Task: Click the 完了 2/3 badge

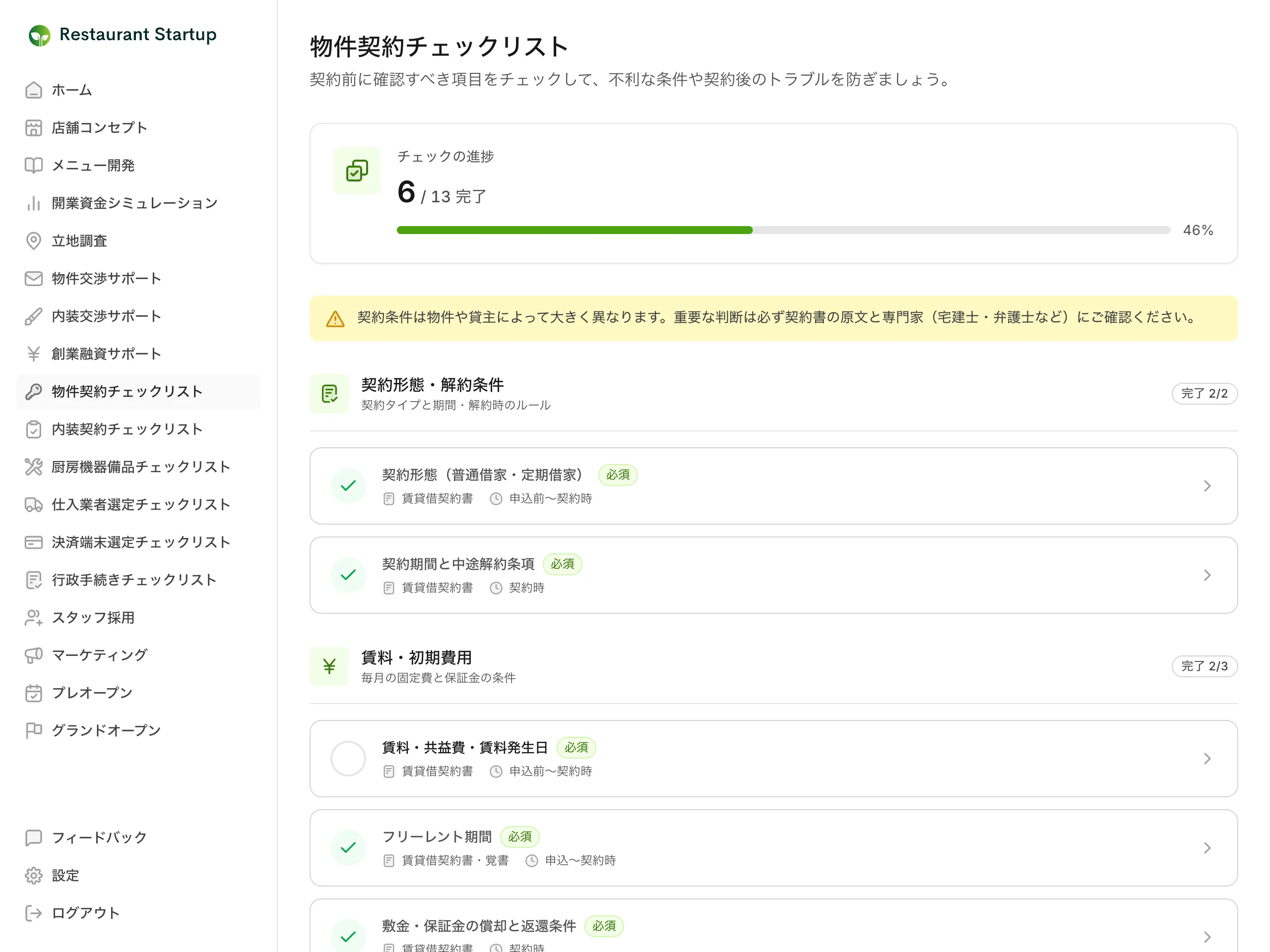Action: click(1205, 666)
